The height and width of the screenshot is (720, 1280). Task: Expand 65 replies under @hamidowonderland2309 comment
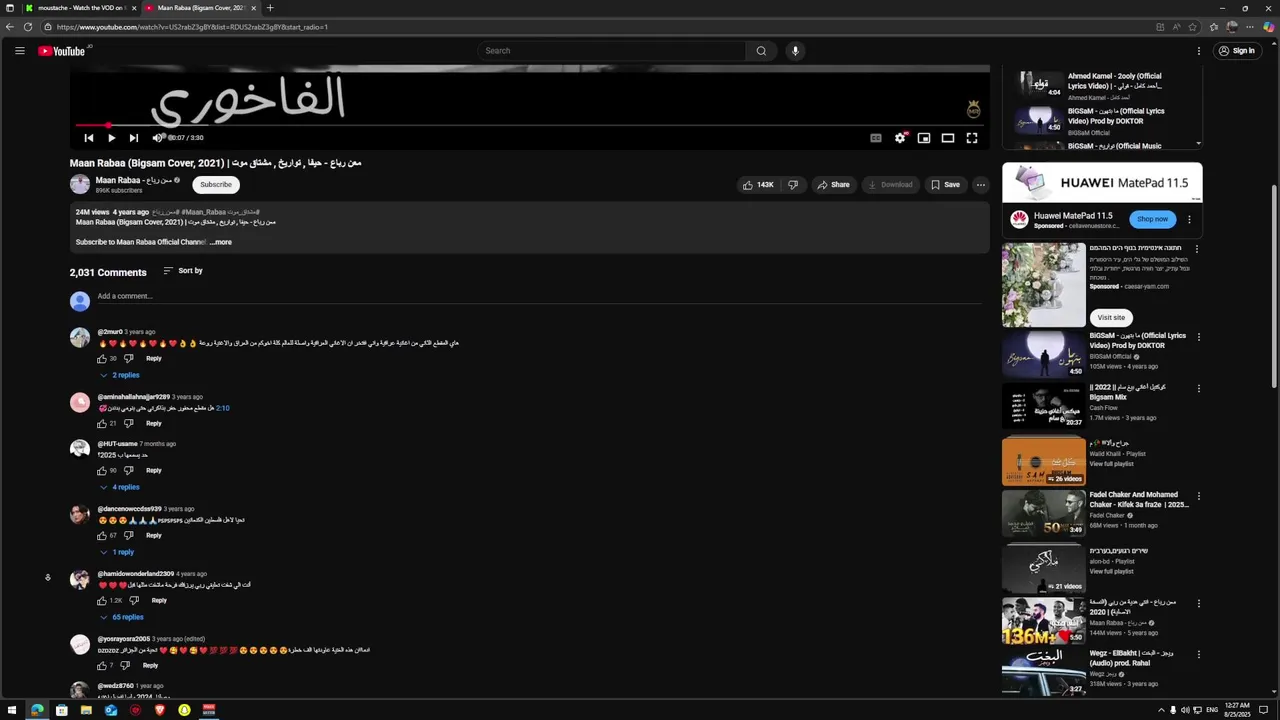click(x=122, y=617)
